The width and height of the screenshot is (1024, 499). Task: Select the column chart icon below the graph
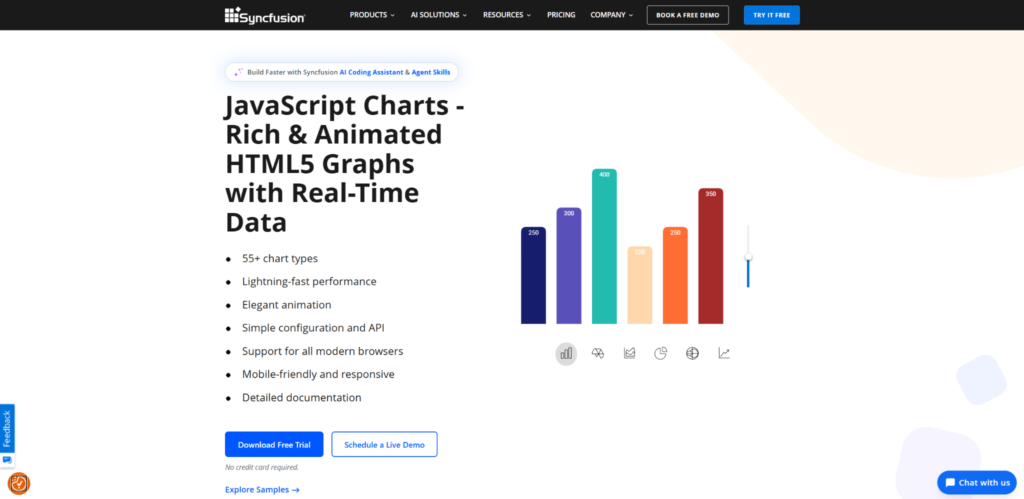click(566, 353)
